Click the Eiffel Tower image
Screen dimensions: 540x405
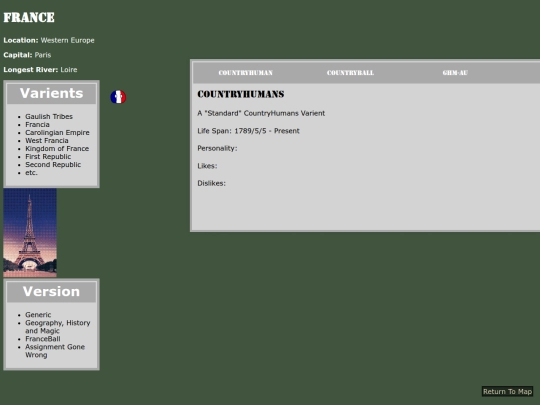click(x=30, y=233)
